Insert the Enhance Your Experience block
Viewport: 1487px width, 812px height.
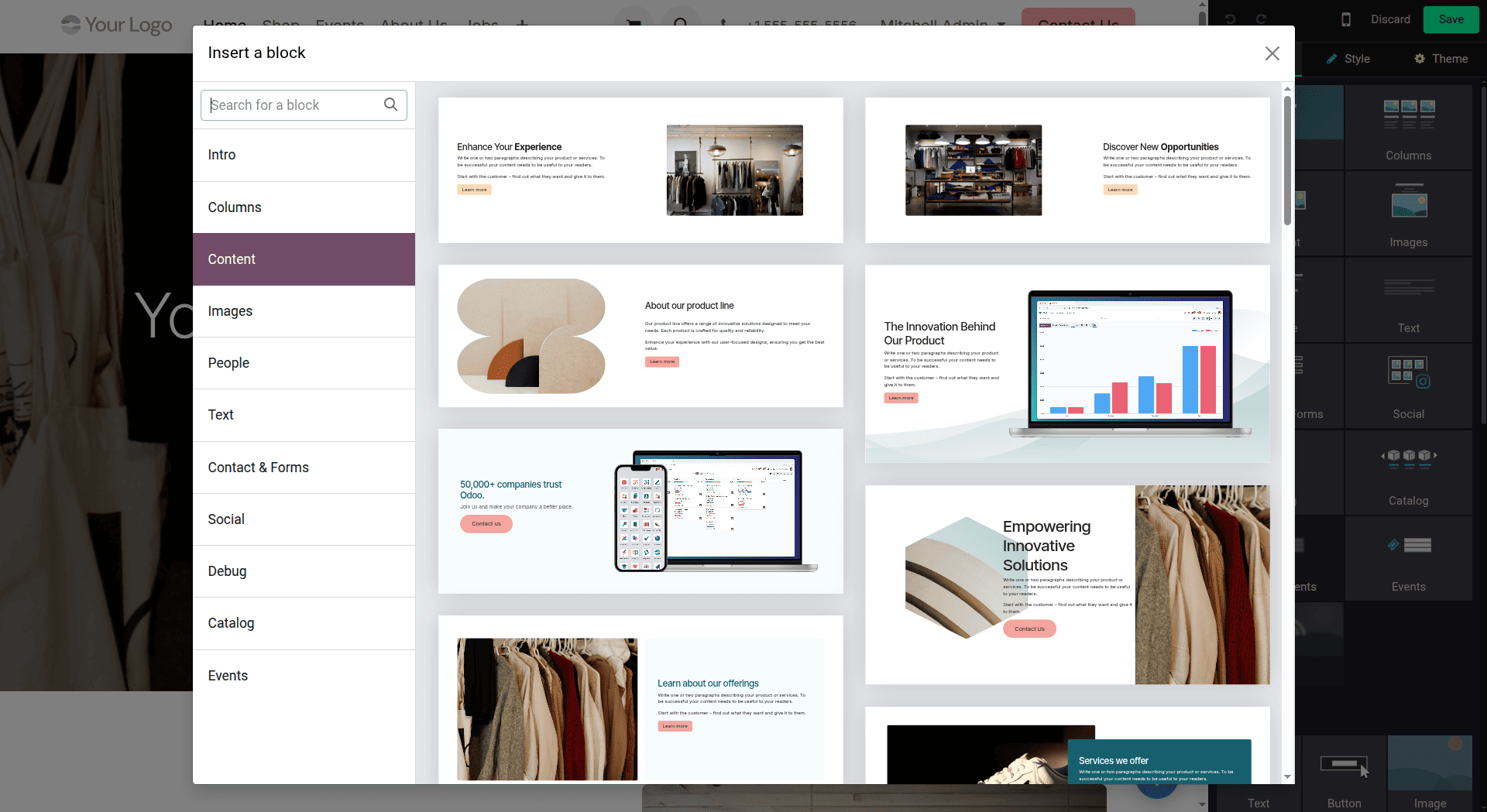pyautogui.click(x=640, y=170)
